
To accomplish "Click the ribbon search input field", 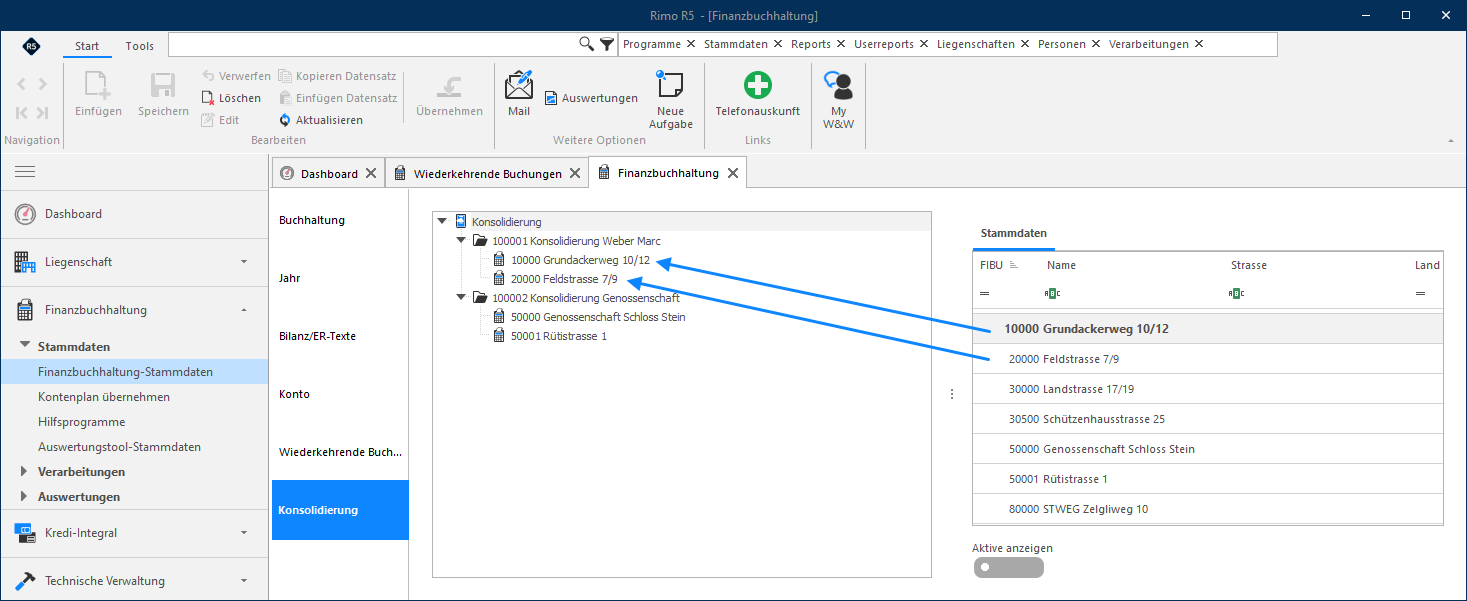I will (x=374, y=44).
